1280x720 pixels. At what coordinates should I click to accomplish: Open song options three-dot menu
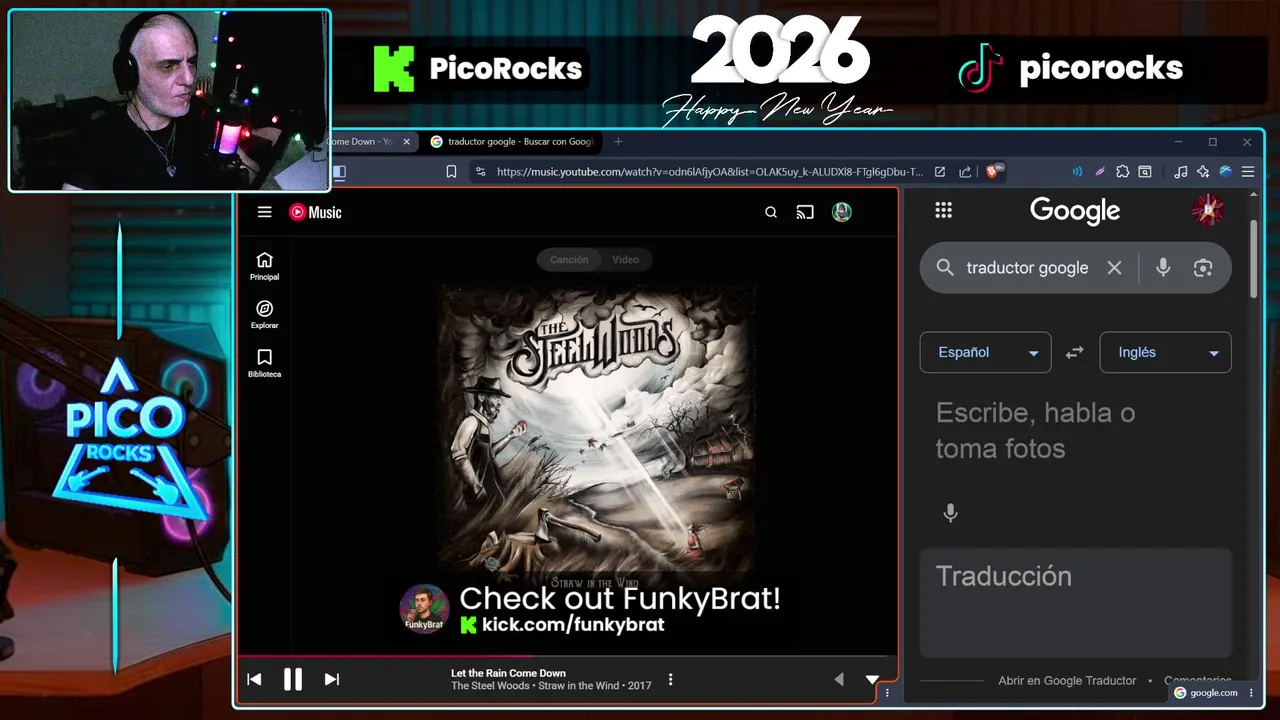click(x=670, y=679)
